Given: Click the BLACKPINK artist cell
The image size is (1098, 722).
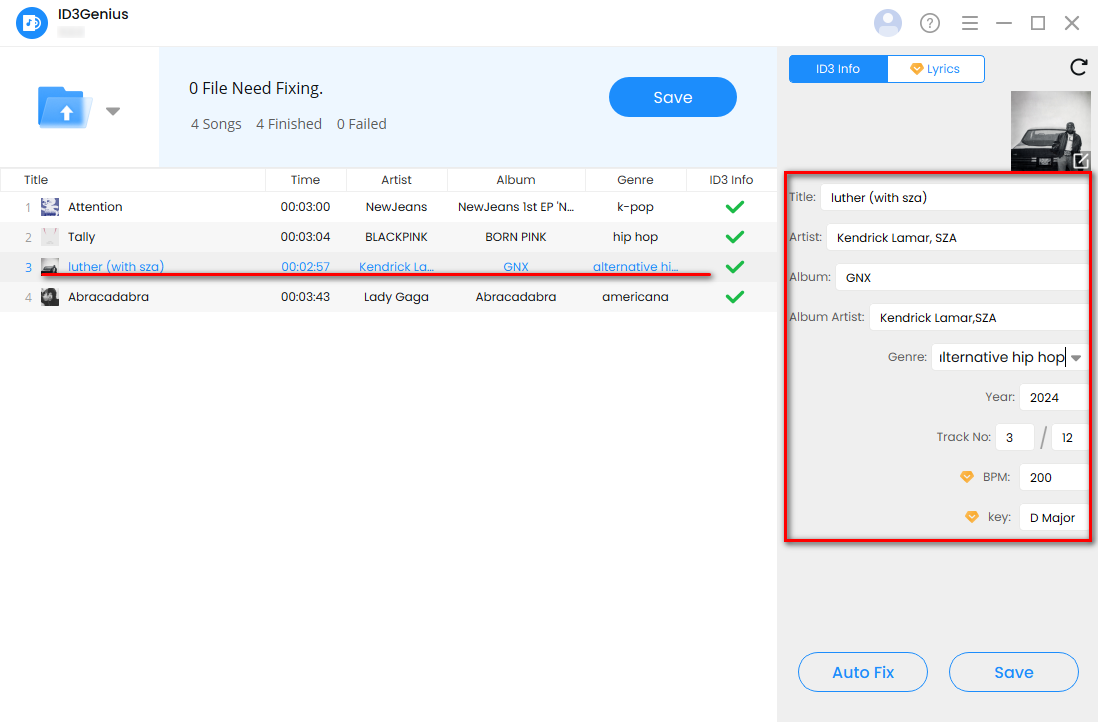Looking at the screenshot, I should pos(396,237).
